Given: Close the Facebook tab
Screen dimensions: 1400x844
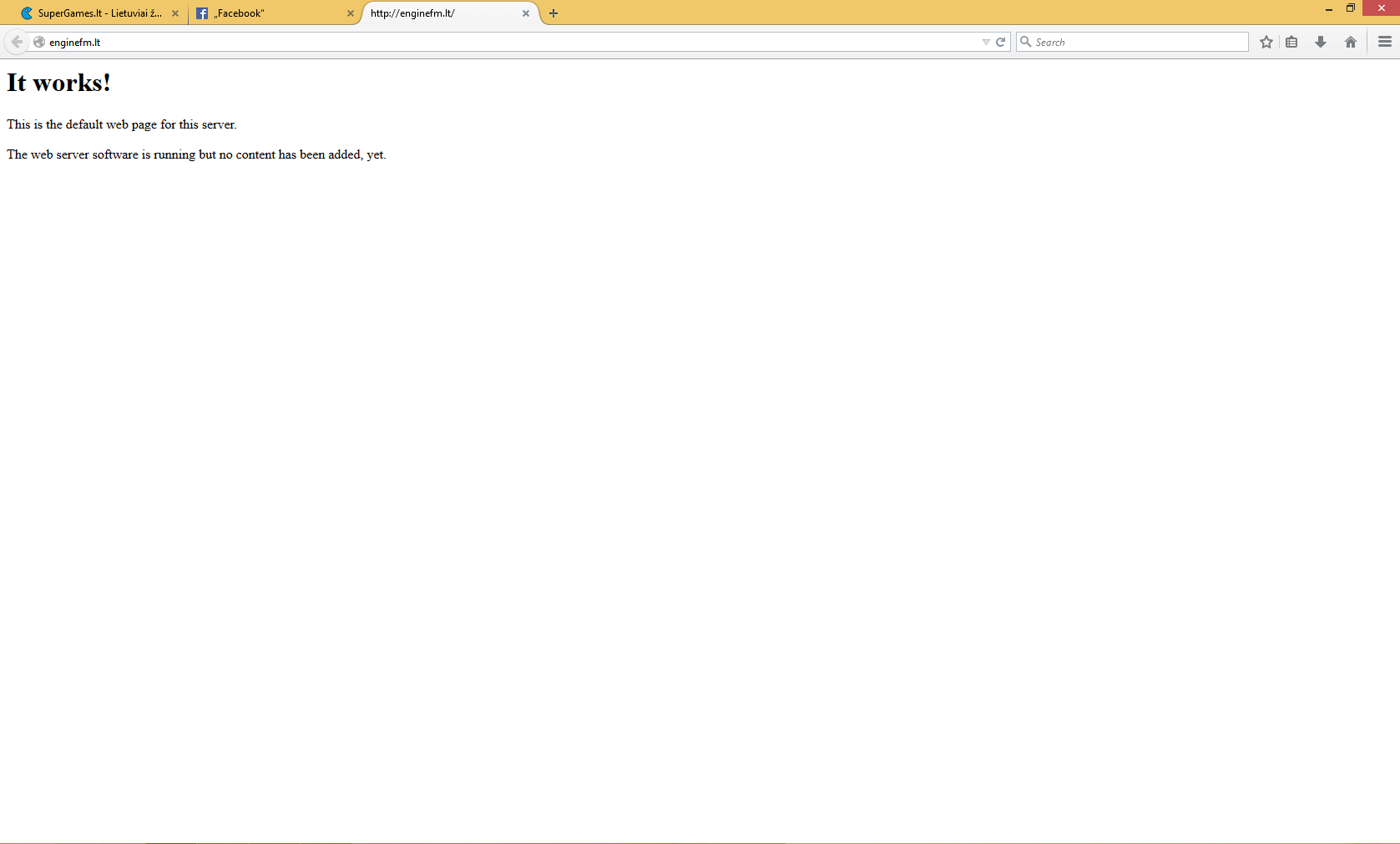Looking at the screenshot, I should tap(351, 13).
